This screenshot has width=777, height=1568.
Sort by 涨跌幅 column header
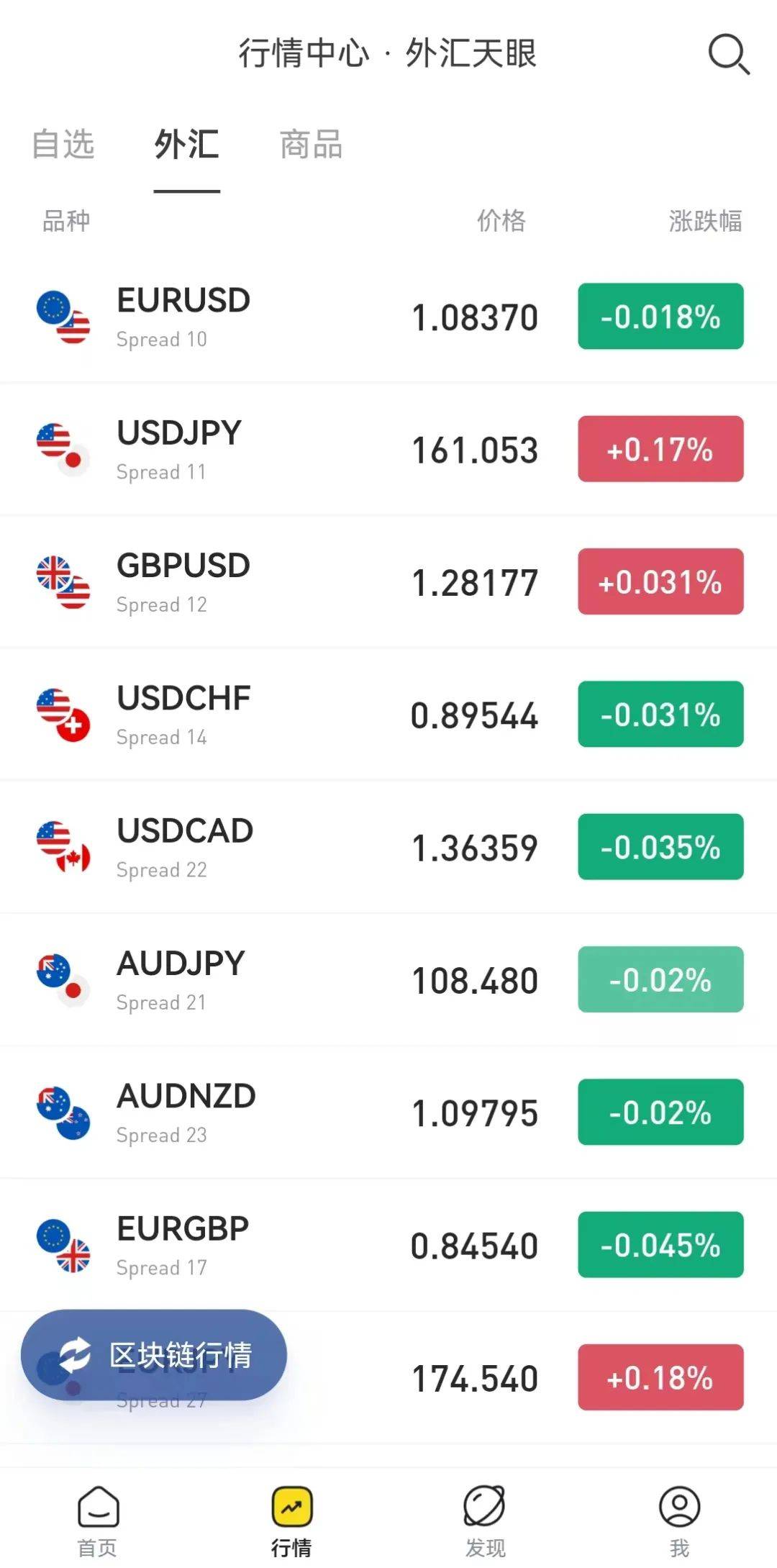coord(705,221)
